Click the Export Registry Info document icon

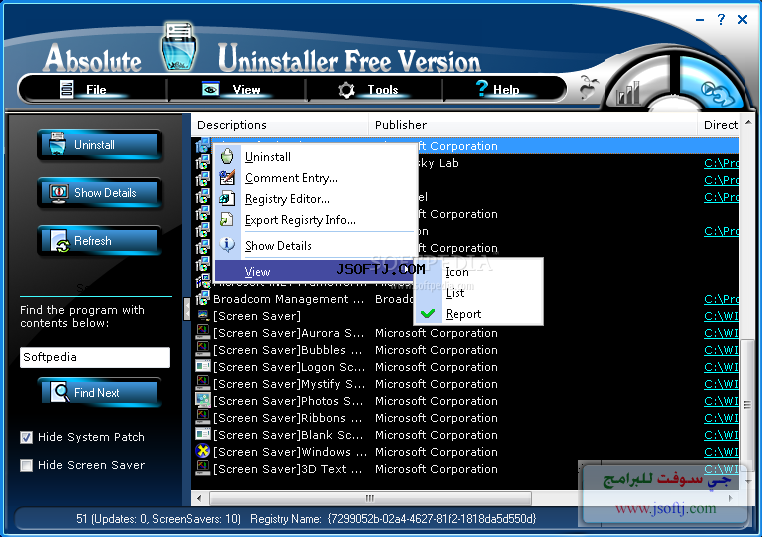pyautogui.click(x=227, y=219)
